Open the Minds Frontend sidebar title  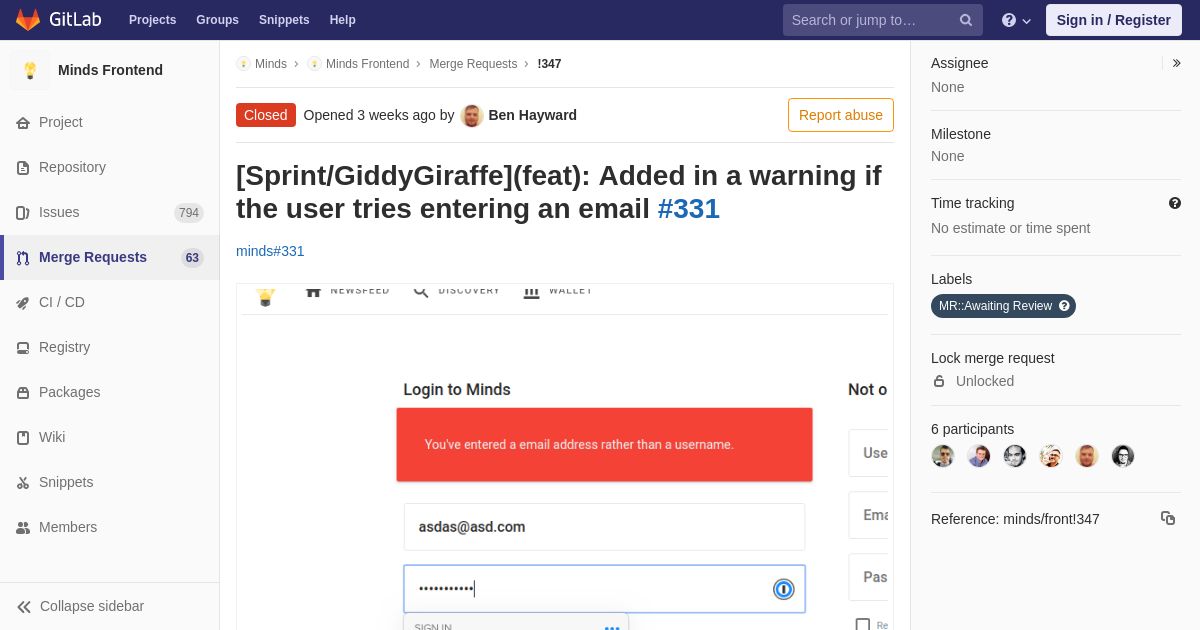(x=110, y=70)
